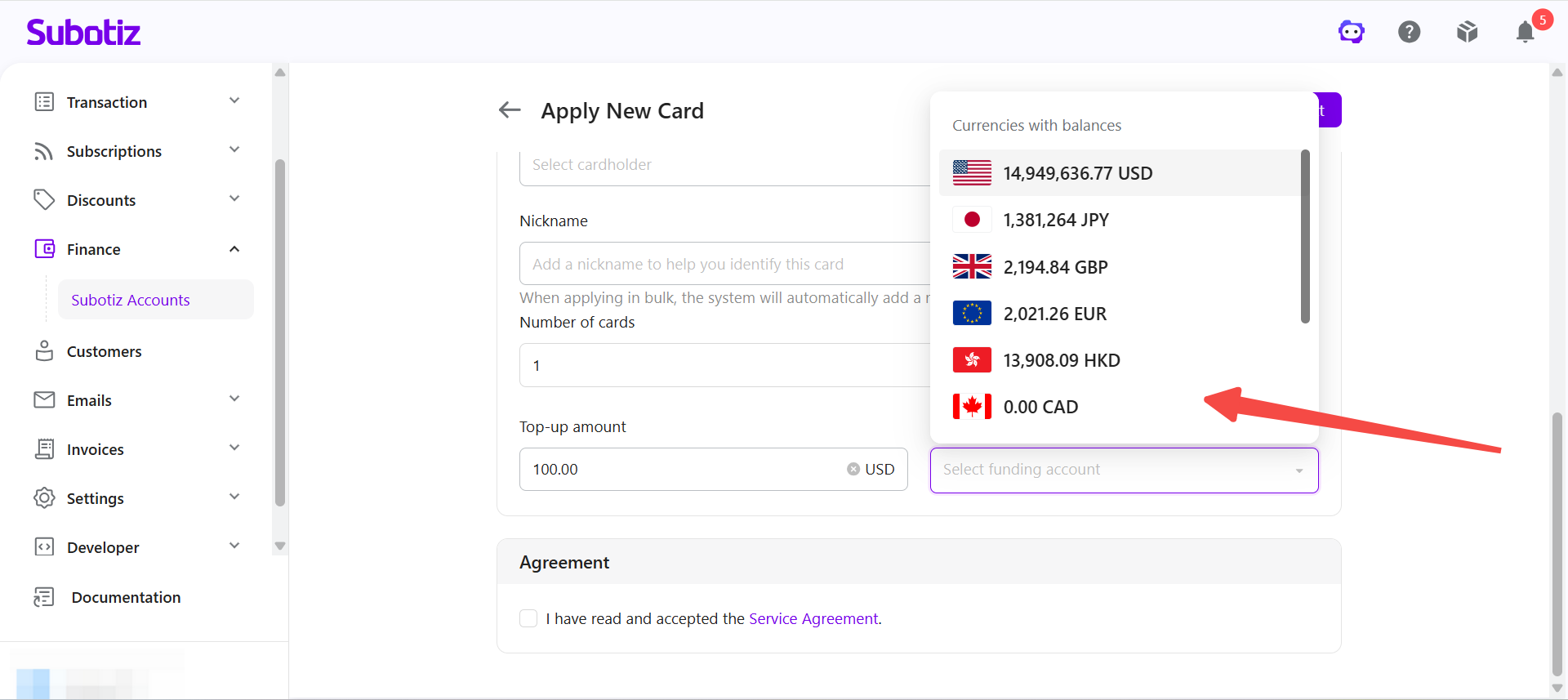Image resolution: width=1568 pixels, height=700 pixels.
Task: Click the UK flag icon
Action: point(972,266)
